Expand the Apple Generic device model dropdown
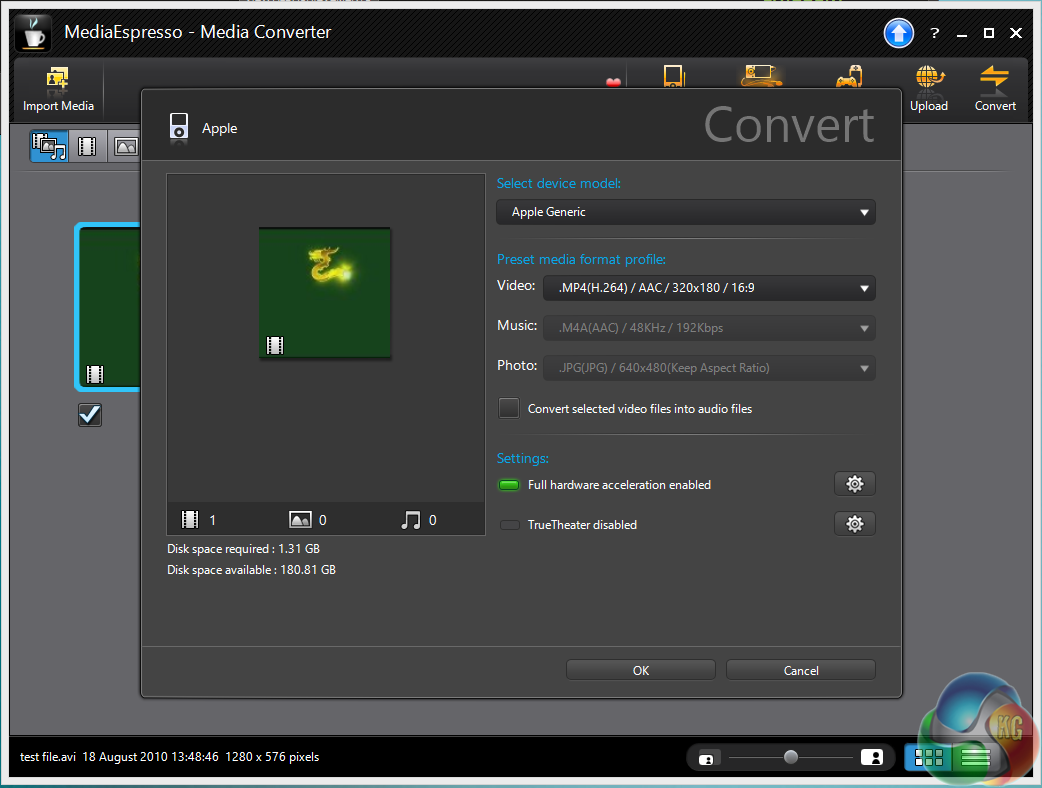Screen dimensions: 1042x788 686,212
